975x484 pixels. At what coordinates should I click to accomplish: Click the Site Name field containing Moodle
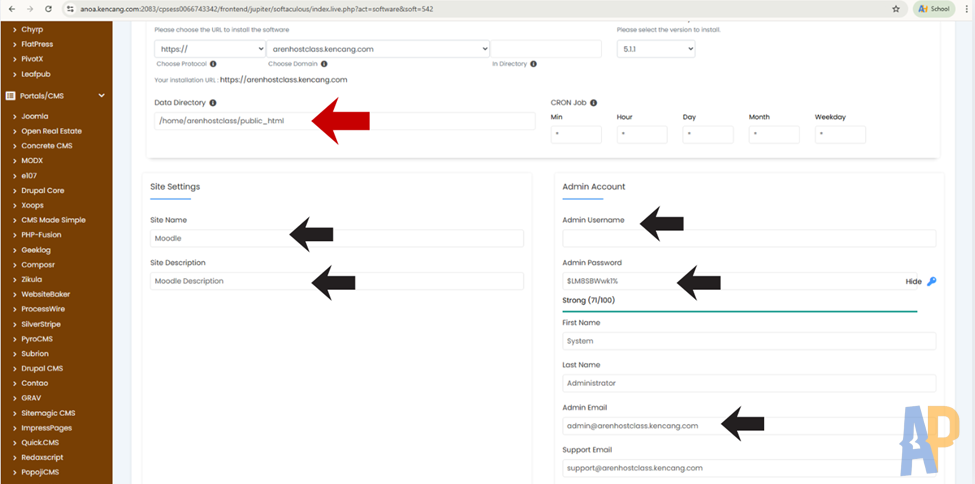pyautogui.click(x=337, y=239)
